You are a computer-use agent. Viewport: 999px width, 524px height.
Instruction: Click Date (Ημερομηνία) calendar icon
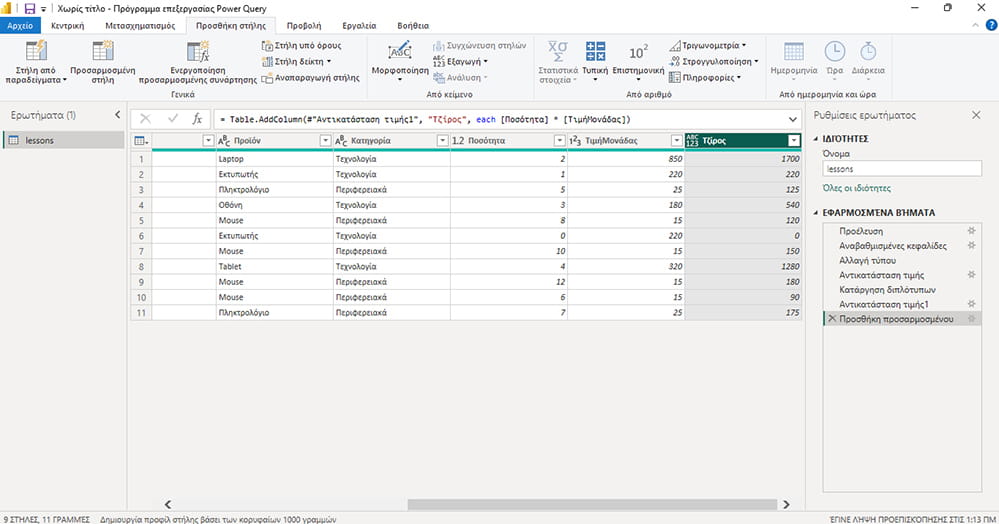pos(794,51)
